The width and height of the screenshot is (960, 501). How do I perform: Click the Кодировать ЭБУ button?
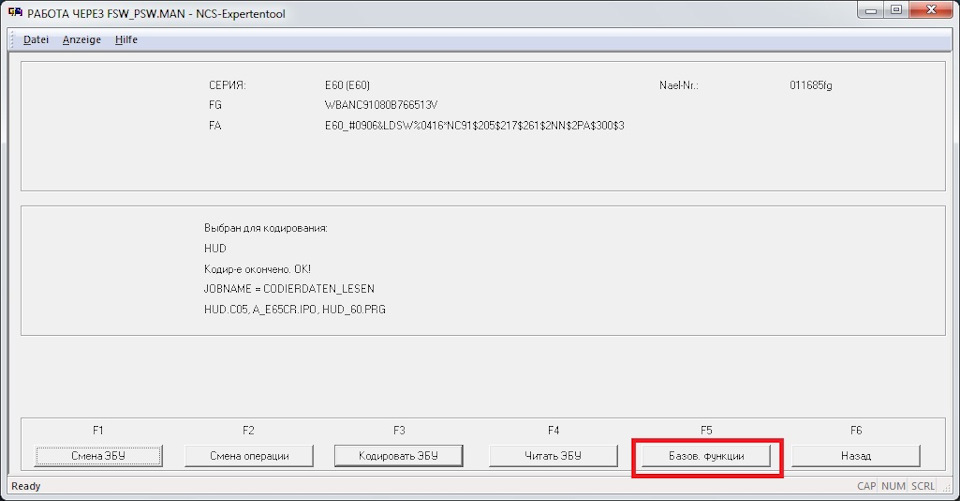[x=398, y=456]
